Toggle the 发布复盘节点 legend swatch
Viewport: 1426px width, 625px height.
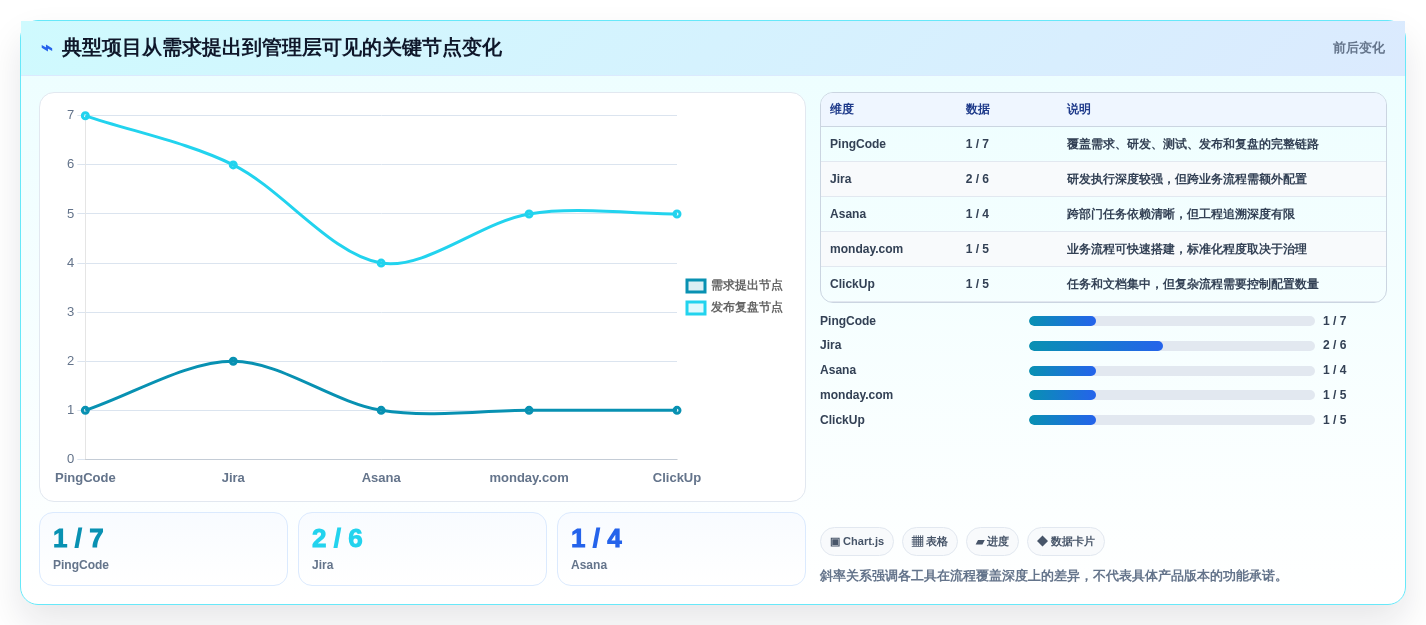(696, 308)
